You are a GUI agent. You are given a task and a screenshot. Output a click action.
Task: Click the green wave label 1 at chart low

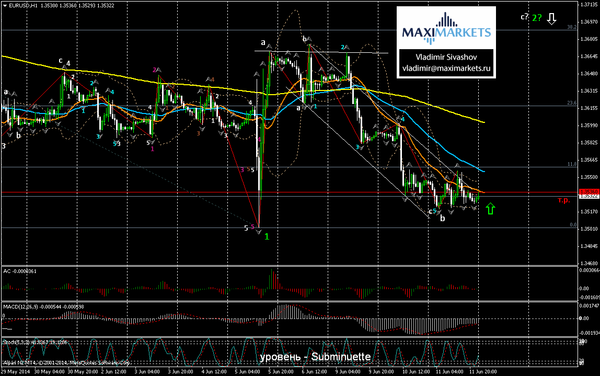tap(267, 237)
